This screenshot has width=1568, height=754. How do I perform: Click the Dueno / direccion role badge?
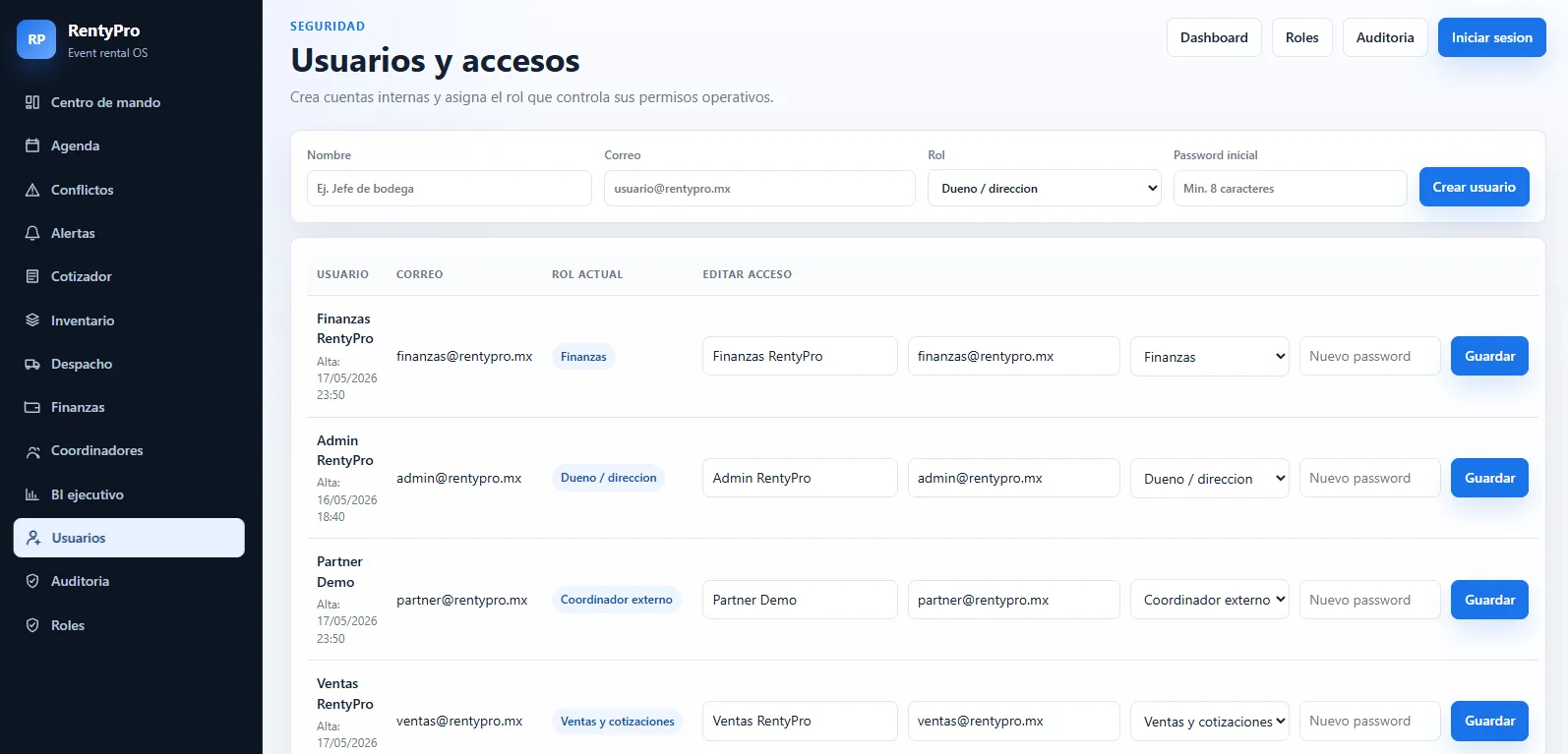[x=608, y=478]
